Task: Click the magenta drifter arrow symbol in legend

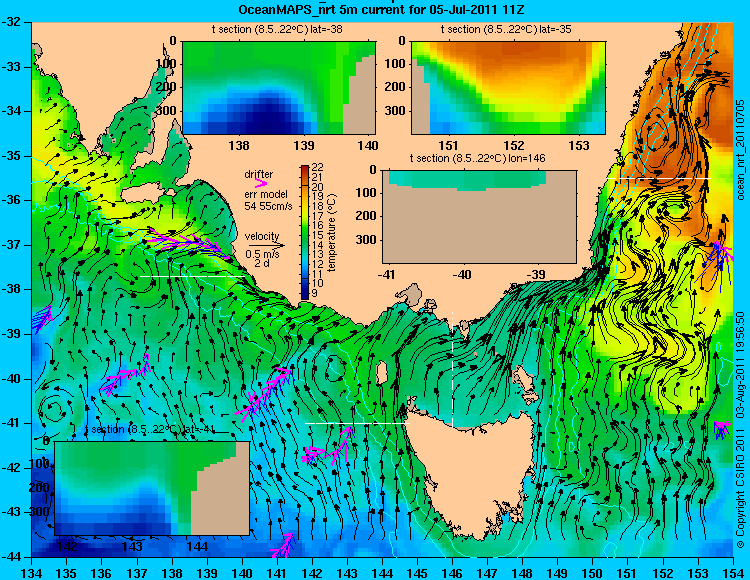Action: point(261,183)
